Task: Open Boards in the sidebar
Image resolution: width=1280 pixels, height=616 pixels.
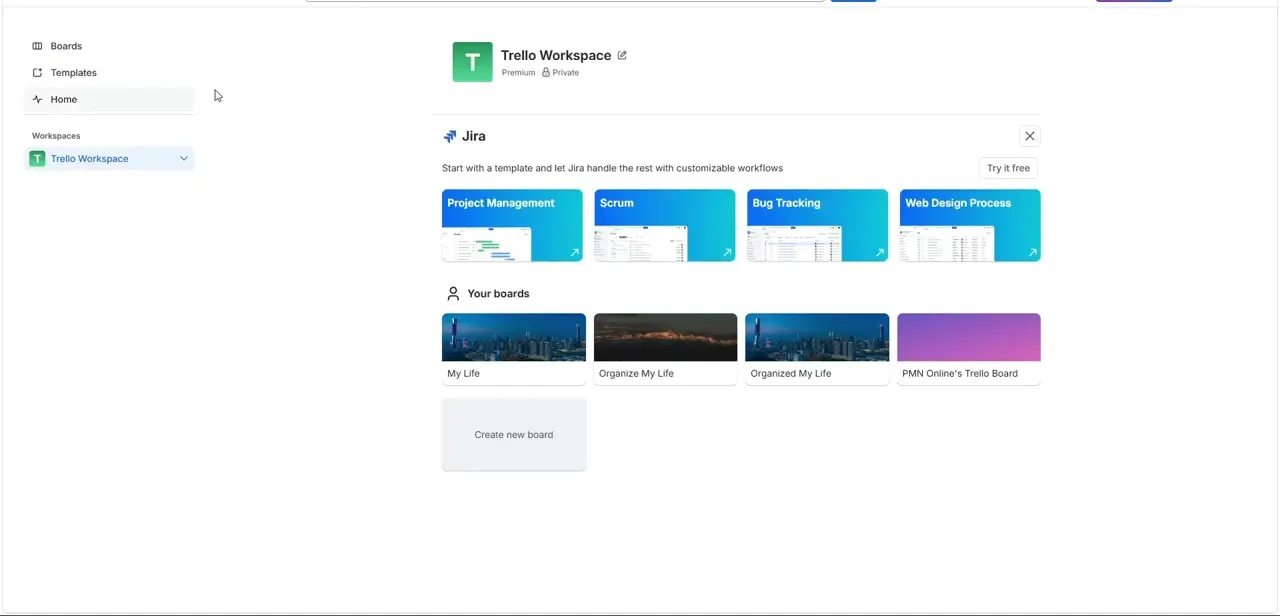Action: tap(109, 46)
